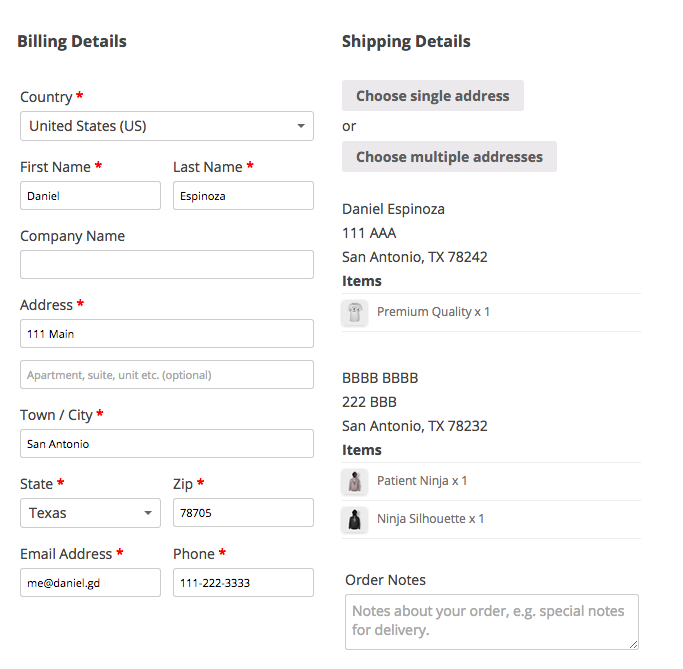Expand the State dropdown showing Texas
Viewport: 683px width, 669px height.
(x=90, y=513)
